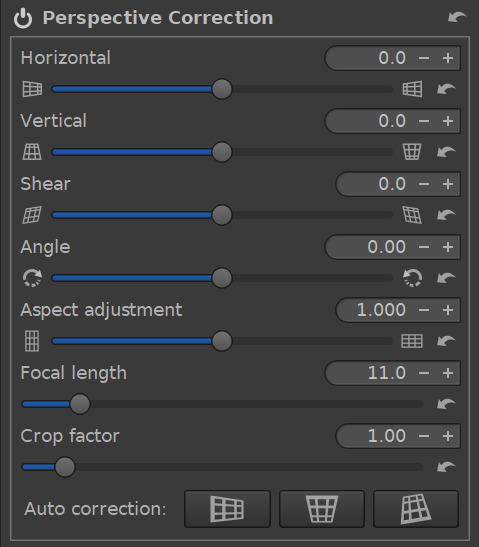The width and height of the screenshot is (479, 547).
Task: Run vertical auto correction
Action: (x=322, y=509)
